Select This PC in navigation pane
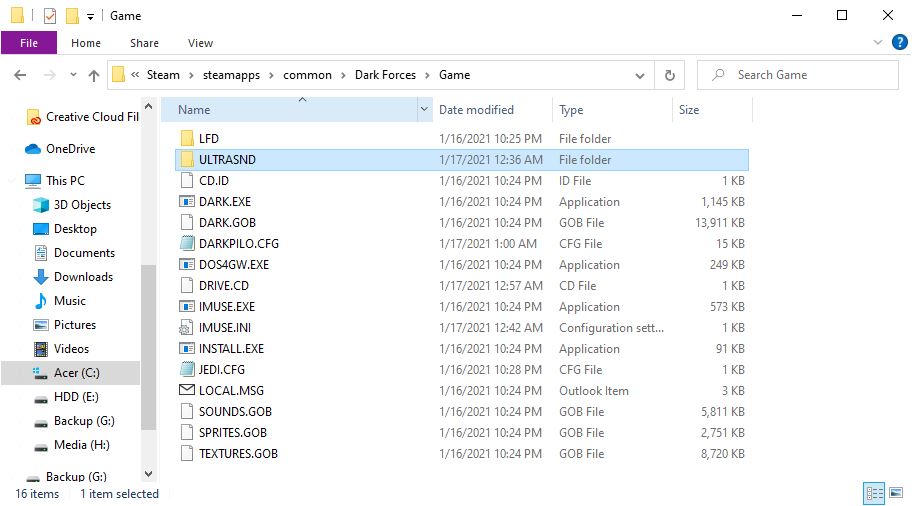This screenshot has height=506, width=912. click(55, 181)
